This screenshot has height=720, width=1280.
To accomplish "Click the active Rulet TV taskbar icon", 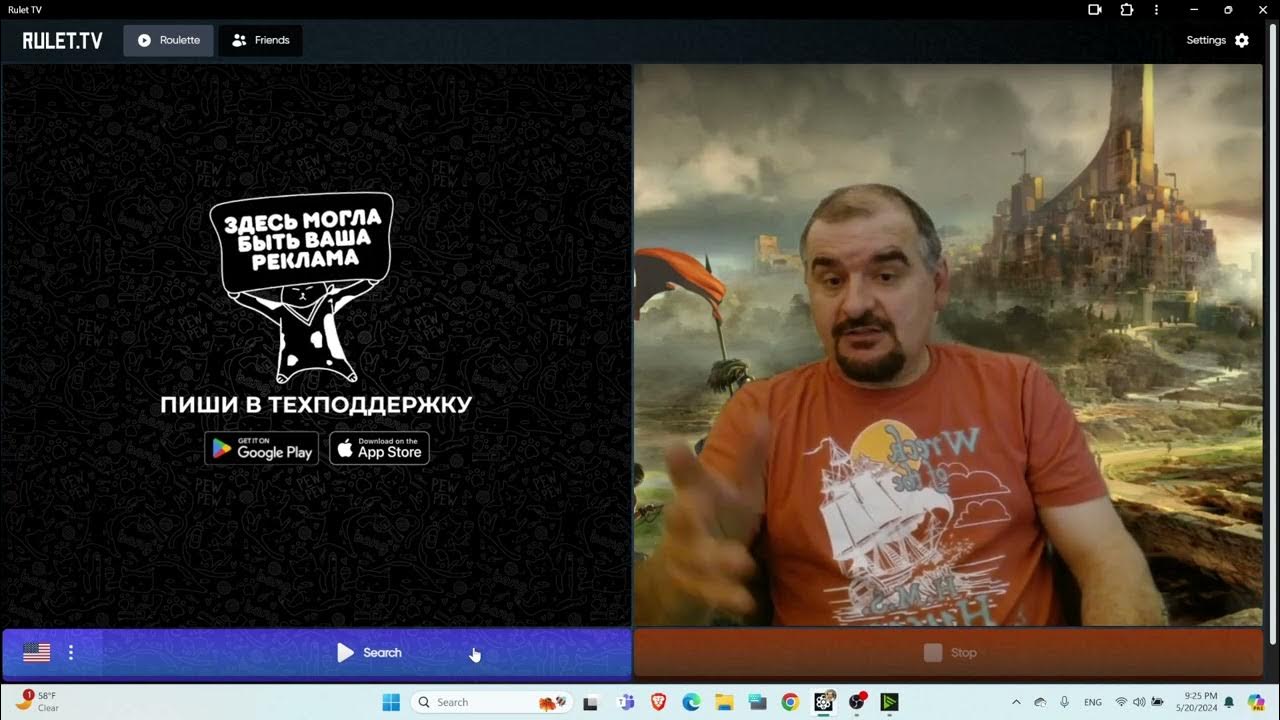I will (824, 702).
